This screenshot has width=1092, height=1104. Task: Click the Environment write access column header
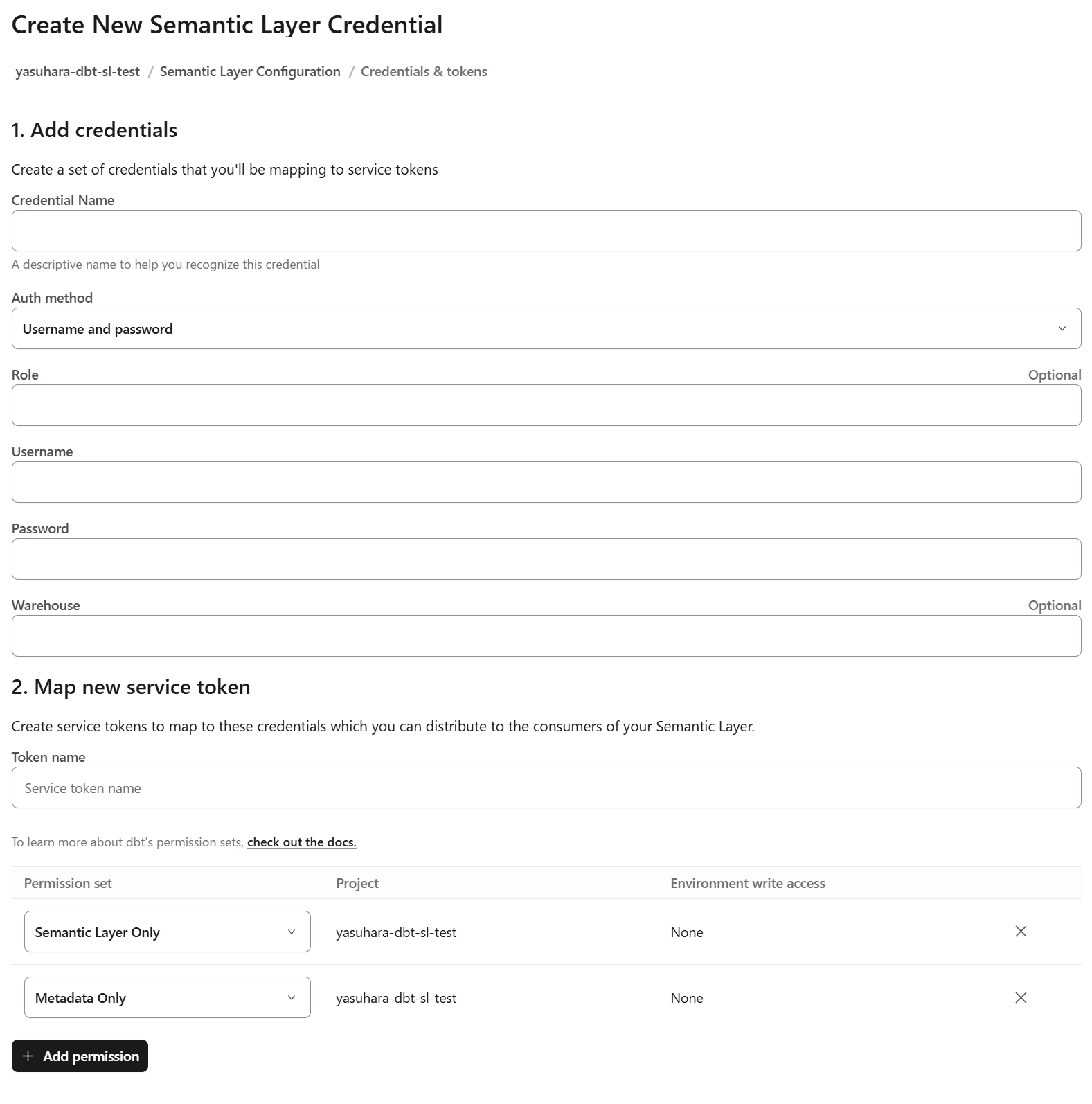tap(747, 883)
